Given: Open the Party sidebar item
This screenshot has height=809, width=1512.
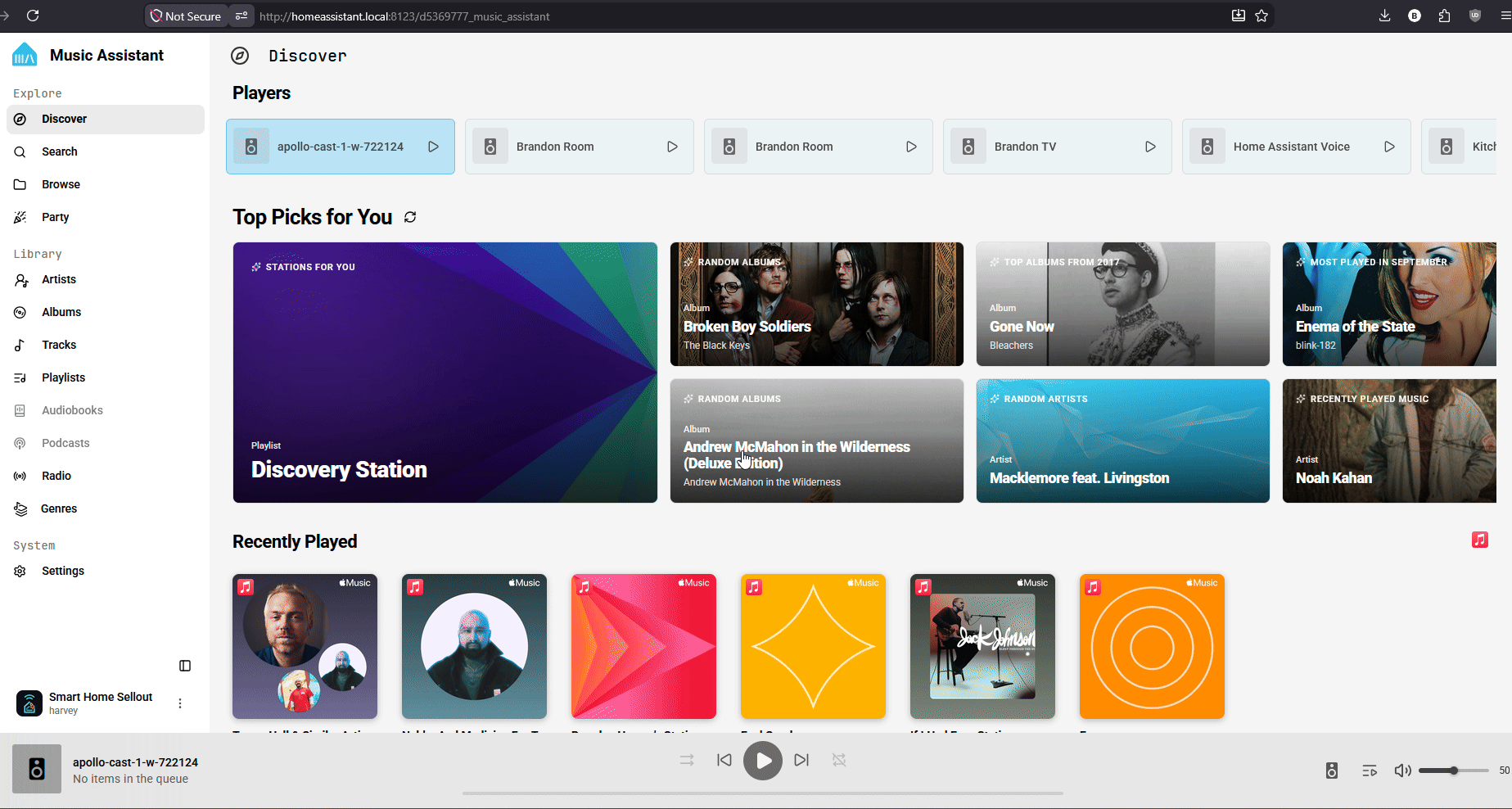Looking at the screenshot, I should point(106,217).
